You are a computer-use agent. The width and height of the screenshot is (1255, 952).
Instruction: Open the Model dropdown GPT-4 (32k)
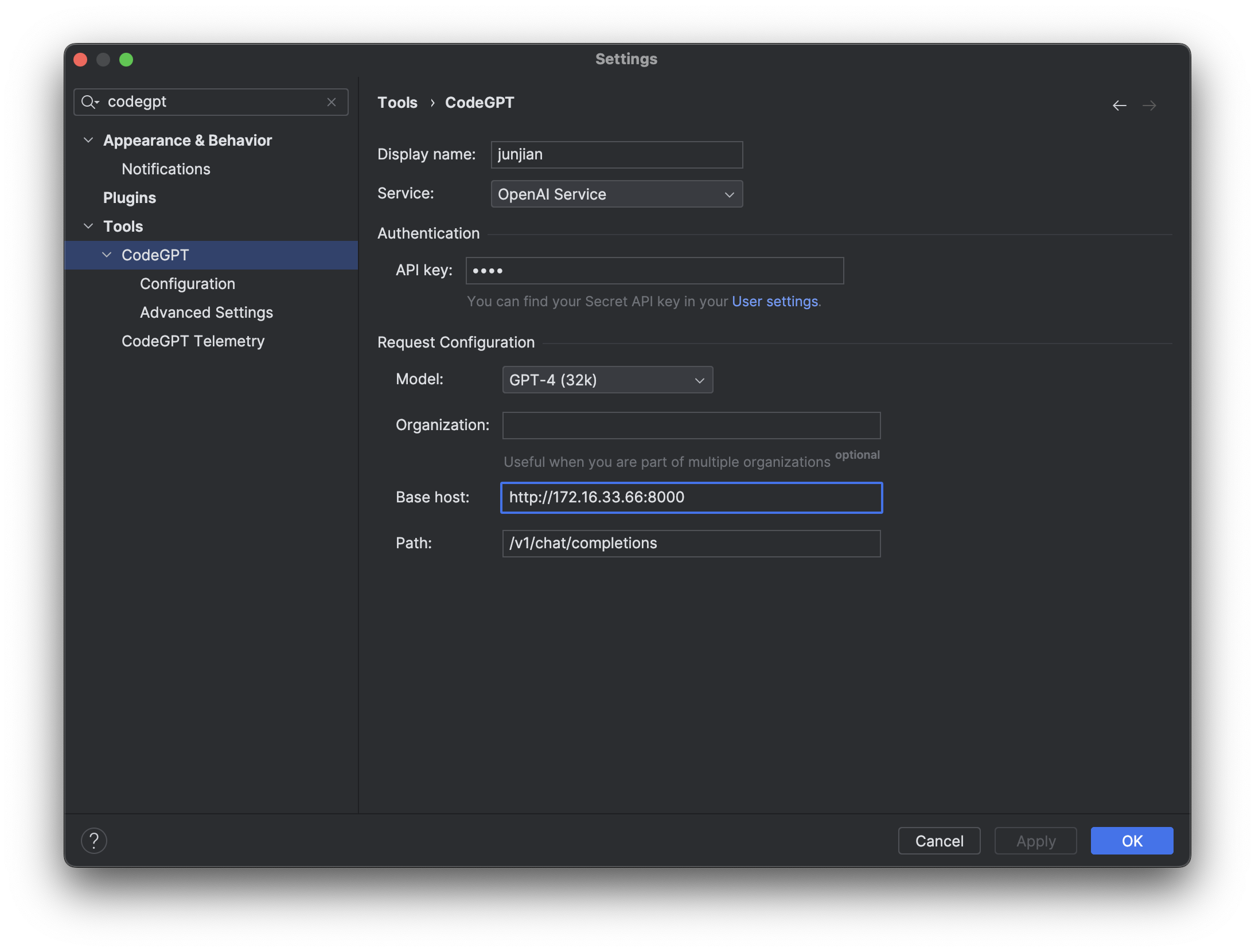tap(607, 380)
